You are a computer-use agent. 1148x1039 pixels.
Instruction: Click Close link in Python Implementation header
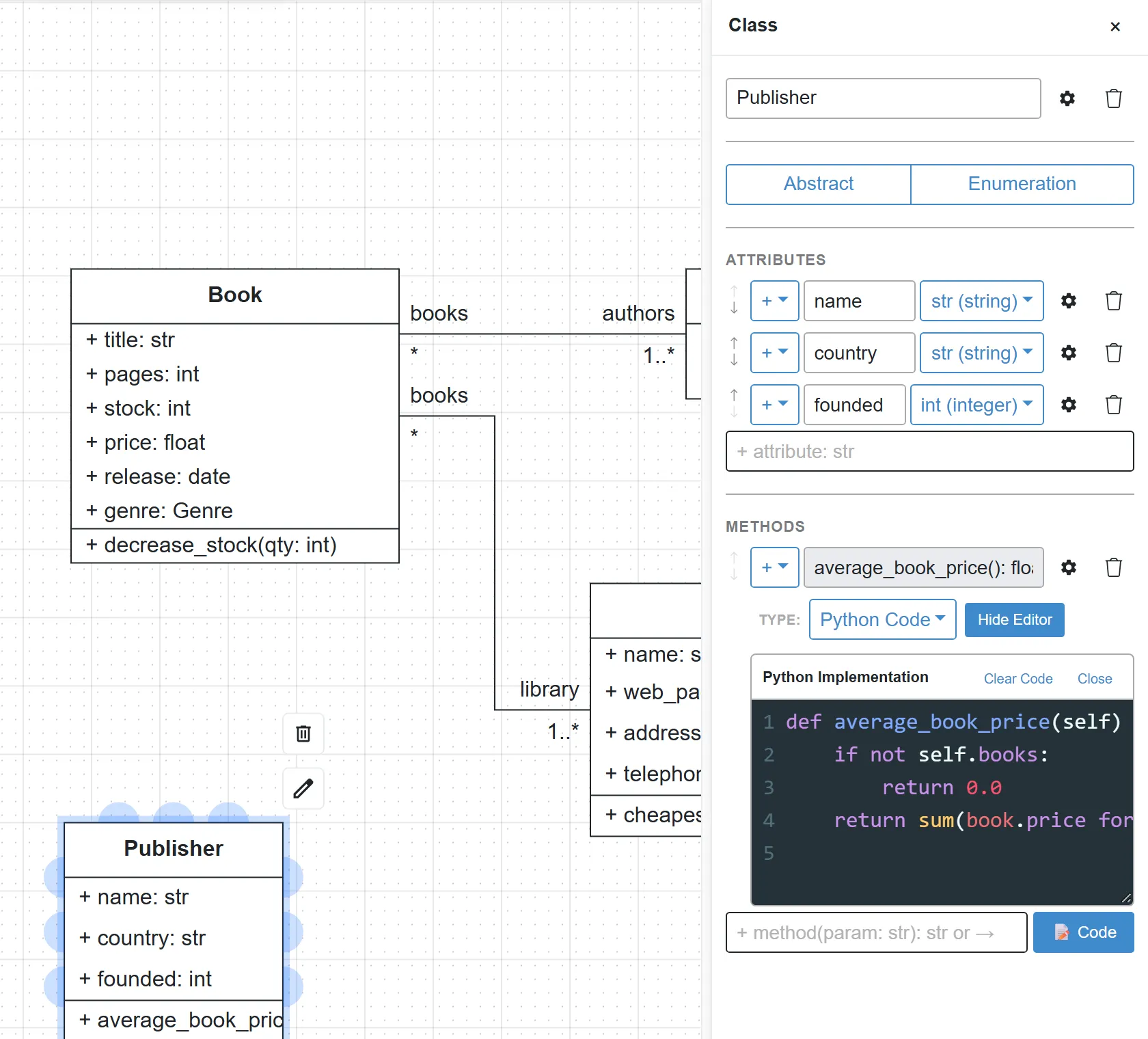click(1095, 679)
